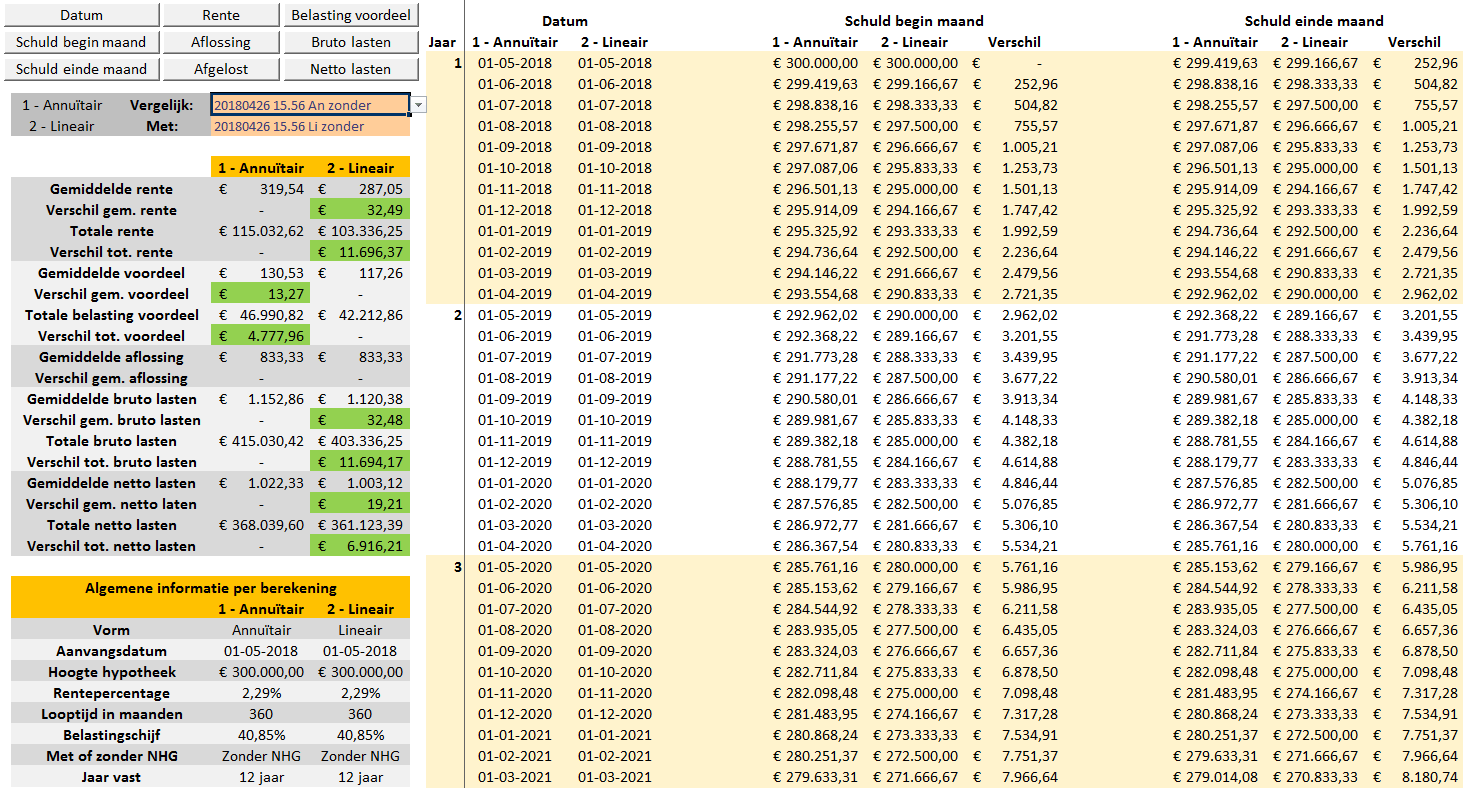
Task: Select tax benefit total € 42.212,86
Action: tap(360, 315)
